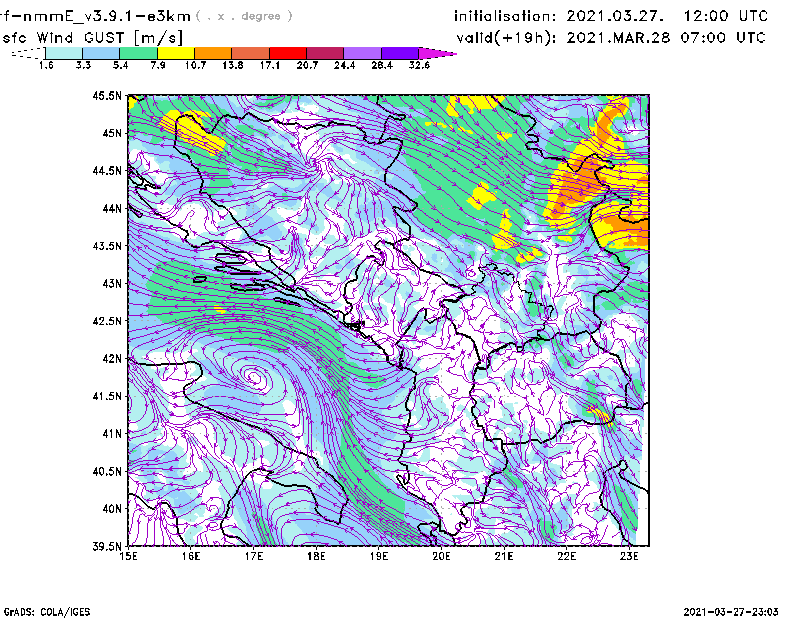Select the violet 28.4–32.6 legend swatch

click(400, 53)
